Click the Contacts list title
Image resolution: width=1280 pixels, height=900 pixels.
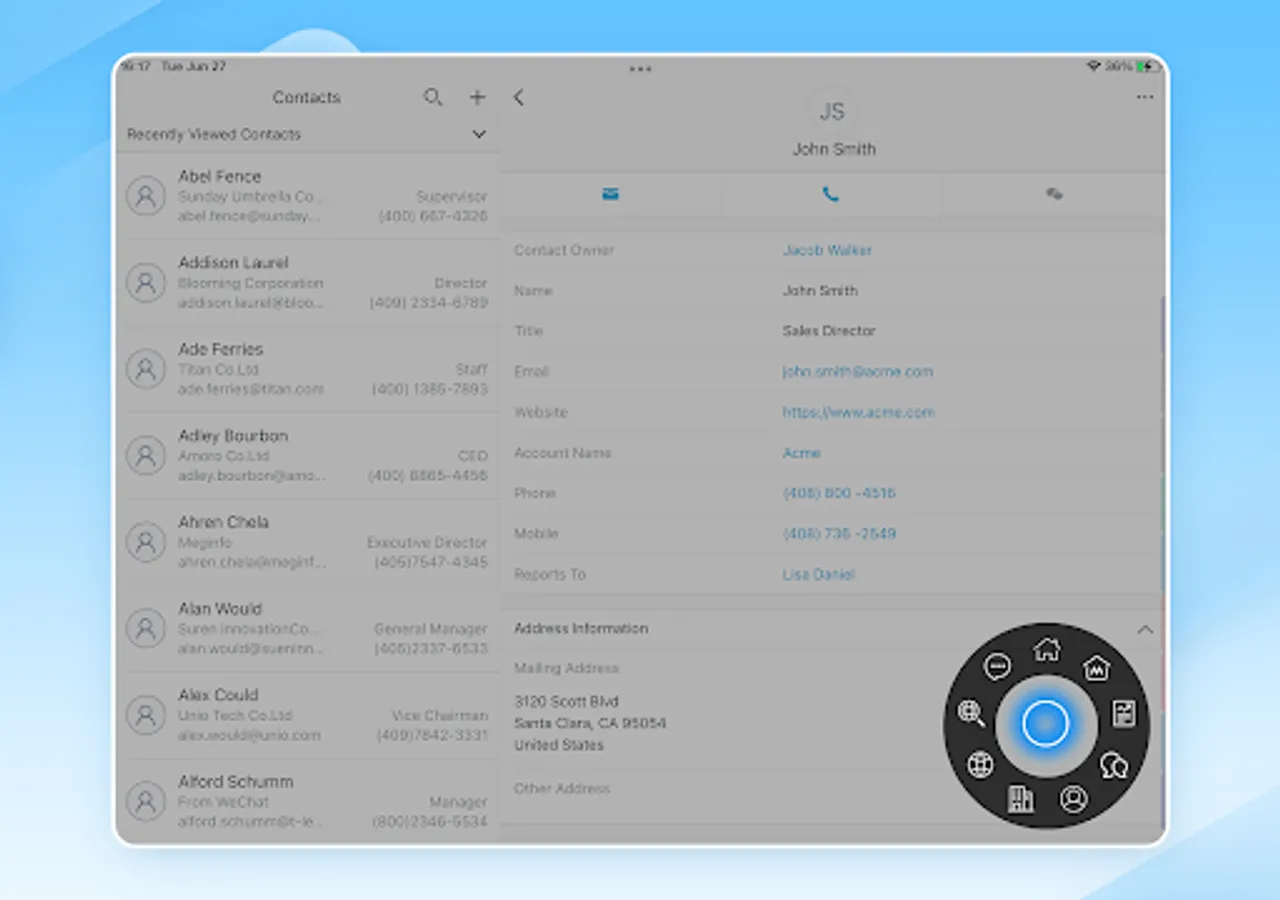(307, 97)
